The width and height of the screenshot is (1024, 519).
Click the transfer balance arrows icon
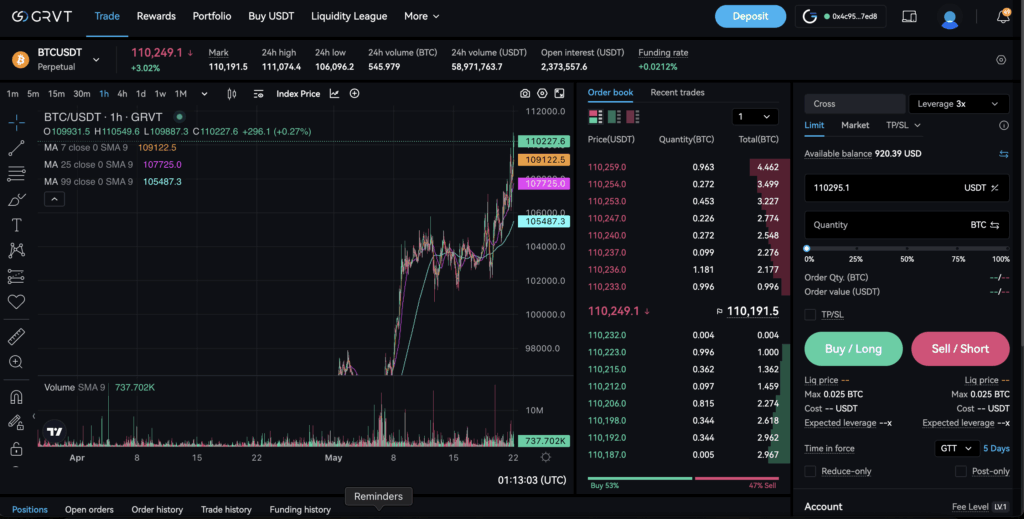point(1004,154)
